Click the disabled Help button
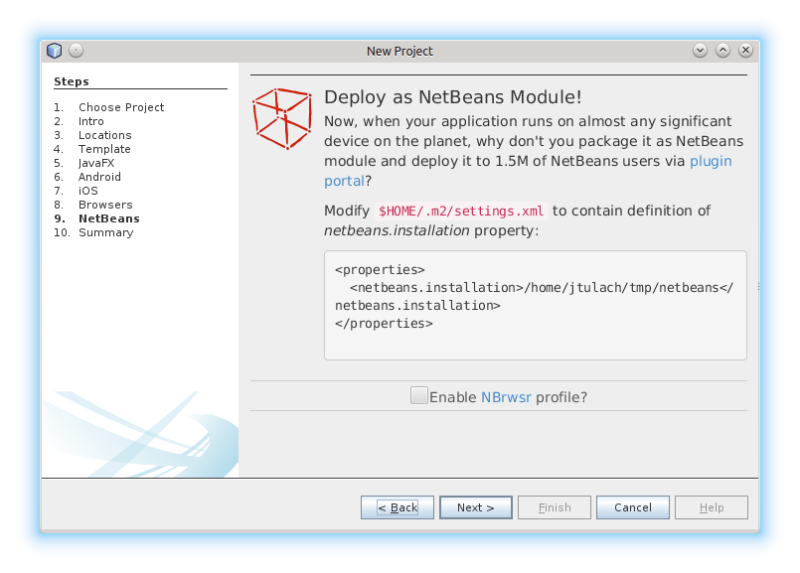This screenshot has width=800, height=573. pos(711,507)
